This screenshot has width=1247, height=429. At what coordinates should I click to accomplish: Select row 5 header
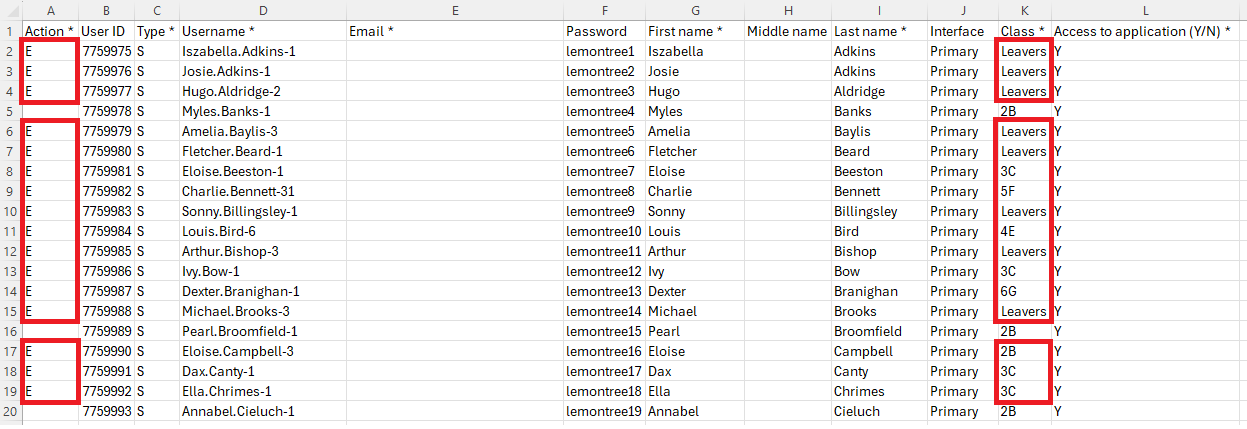(10, 111)
